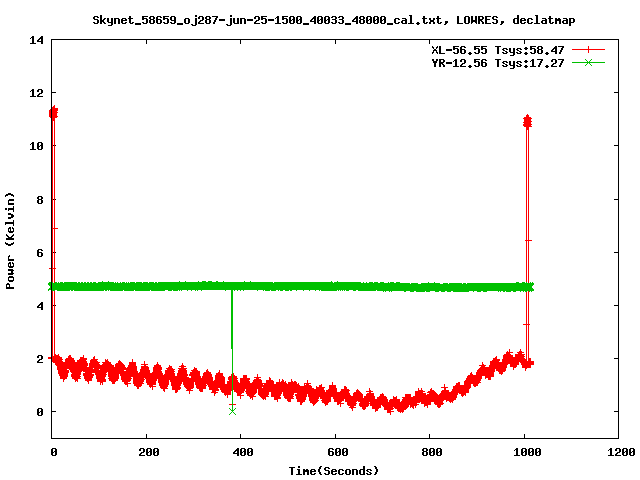The width and height of the screenshot is (640, 480).
Task: Click the plot title ending in declatmap
Action: (x=333, y=20)
